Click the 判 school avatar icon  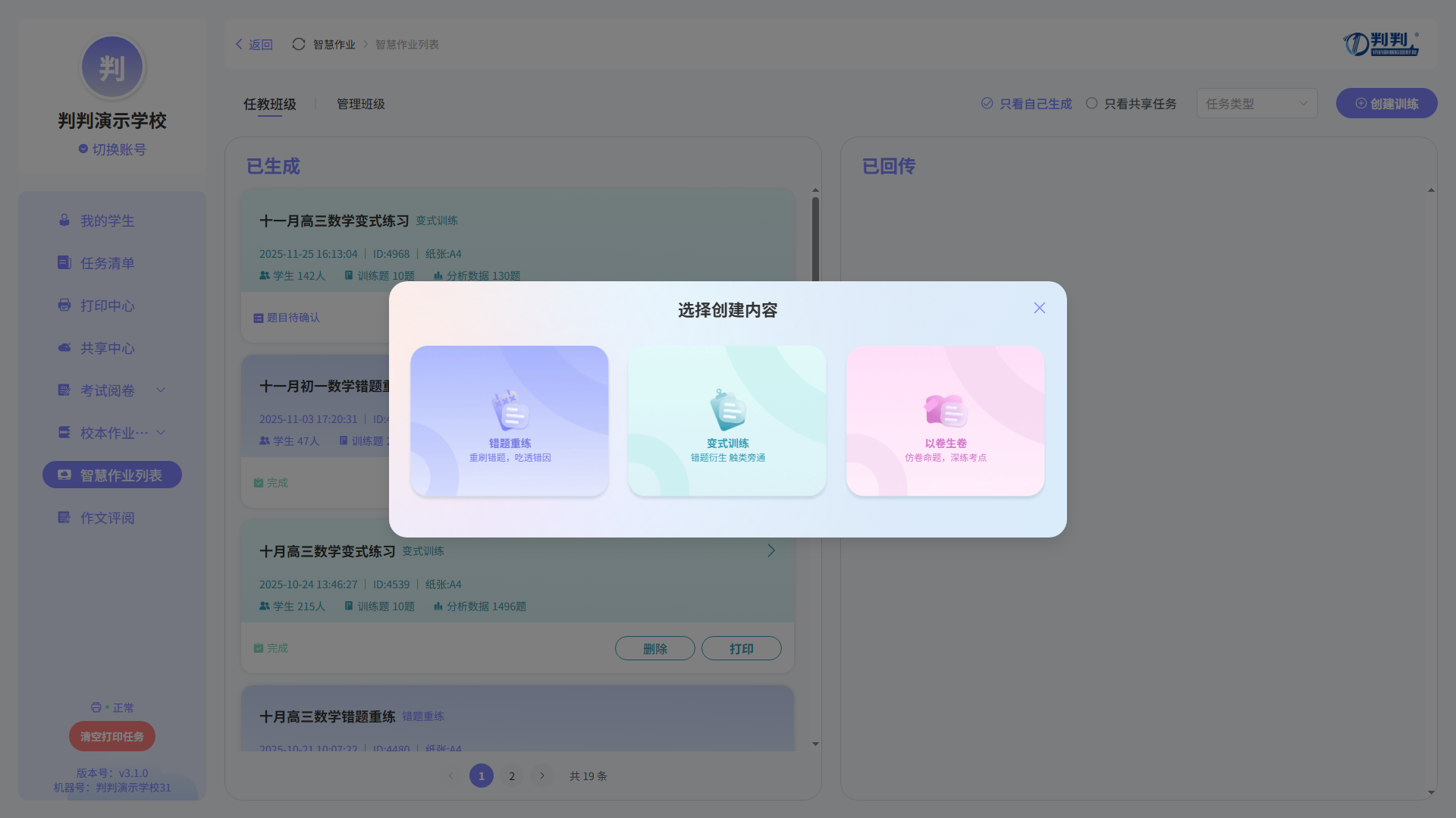[112, 67]
